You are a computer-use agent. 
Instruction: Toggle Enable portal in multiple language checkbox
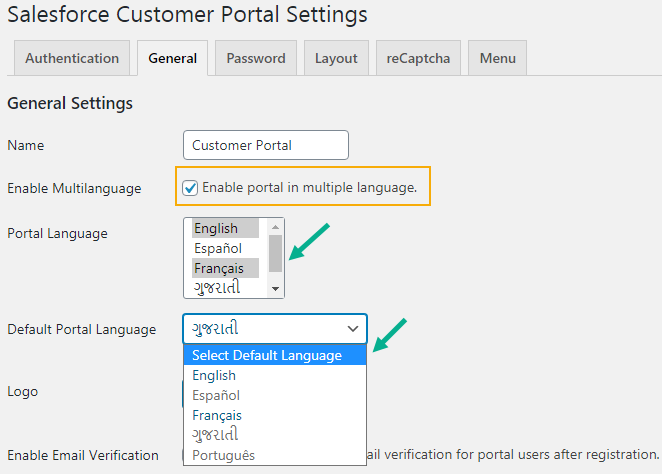point(190,187)
